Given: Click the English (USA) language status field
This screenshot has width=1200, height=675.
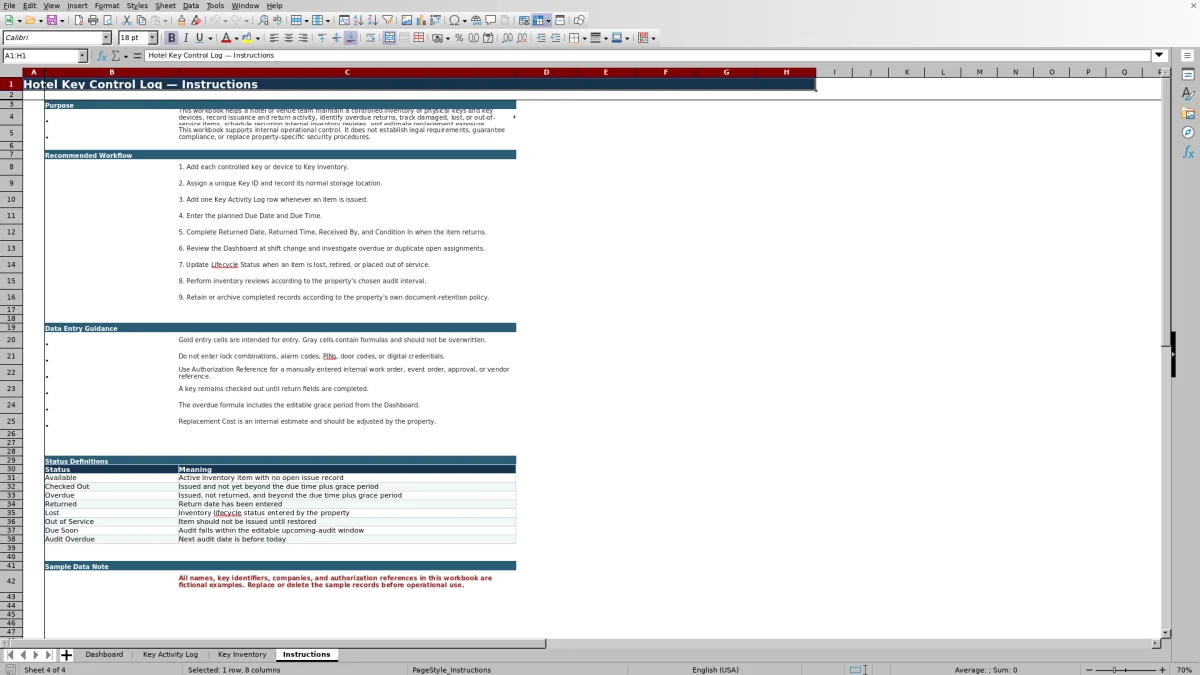Looking at the screenshot, I should pyautogui.click(x=715, y=669).
